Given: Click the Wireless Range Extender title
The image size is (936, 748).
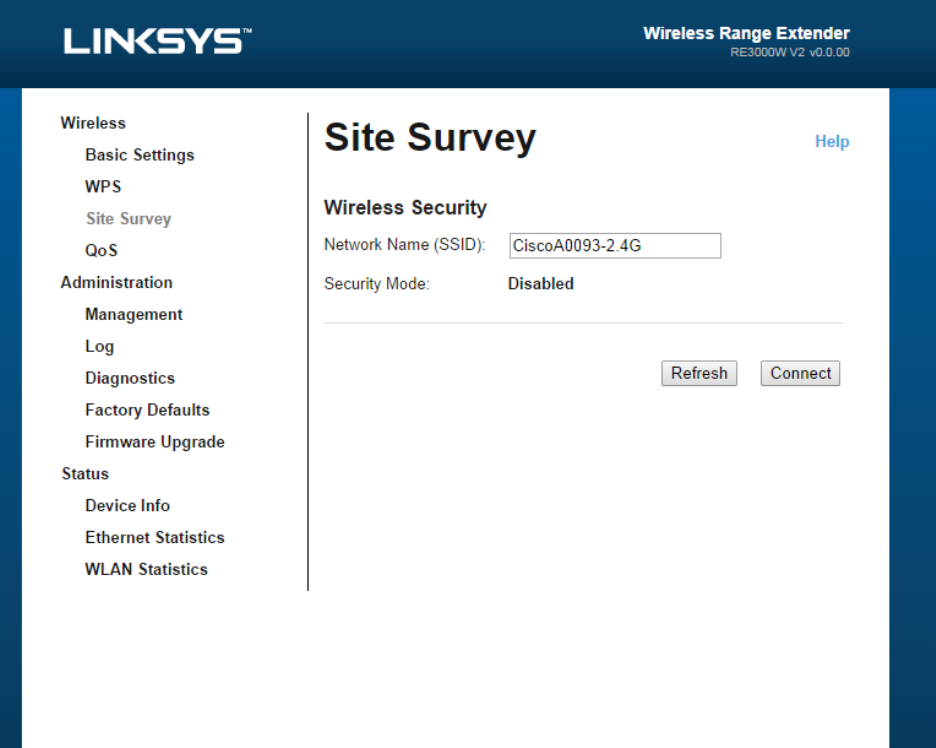Looking at the screenshot, I should pos(746,33).
